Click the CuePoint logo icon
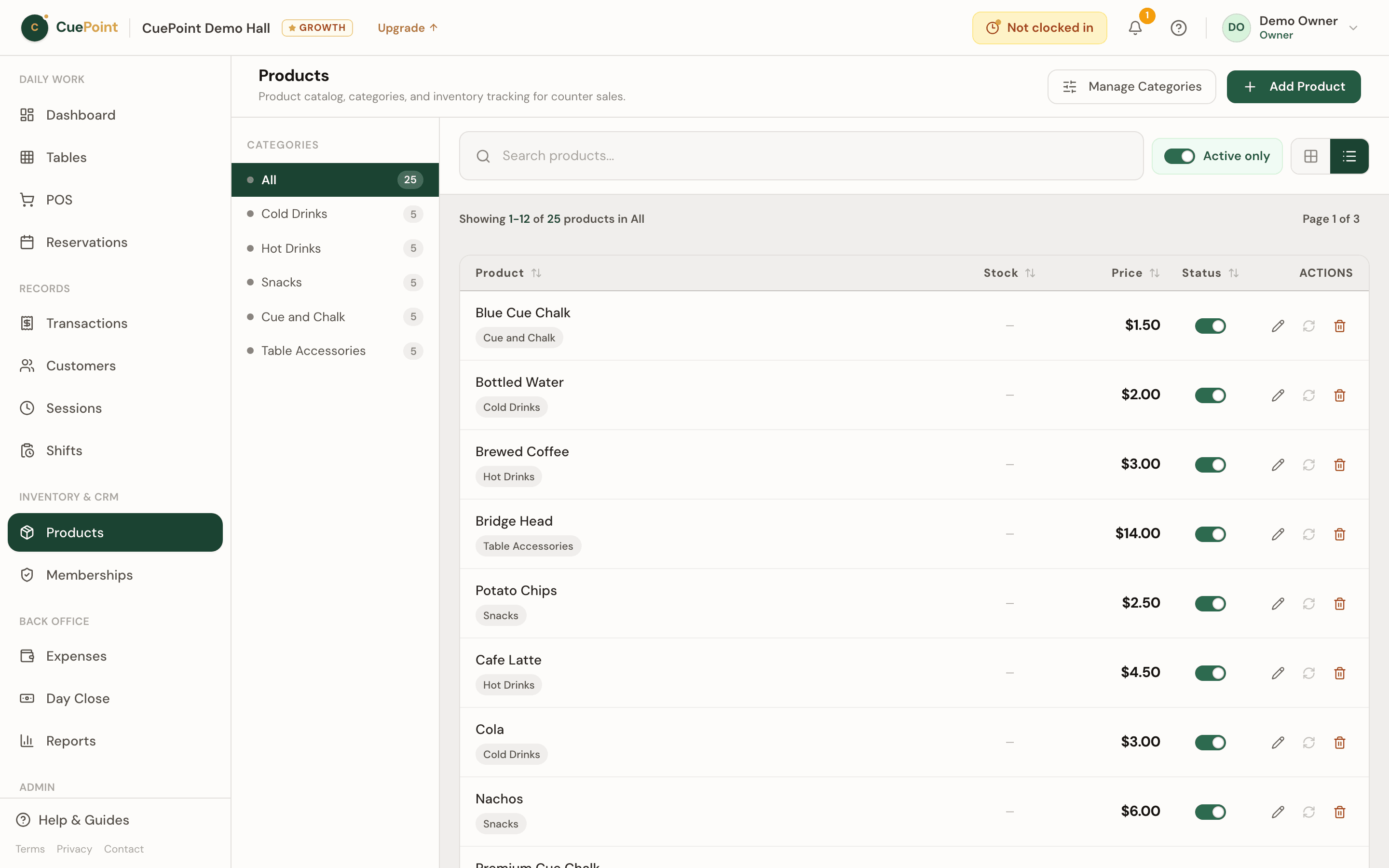The width and height of the screenshot is (1389, 868). tap(34, 27)
